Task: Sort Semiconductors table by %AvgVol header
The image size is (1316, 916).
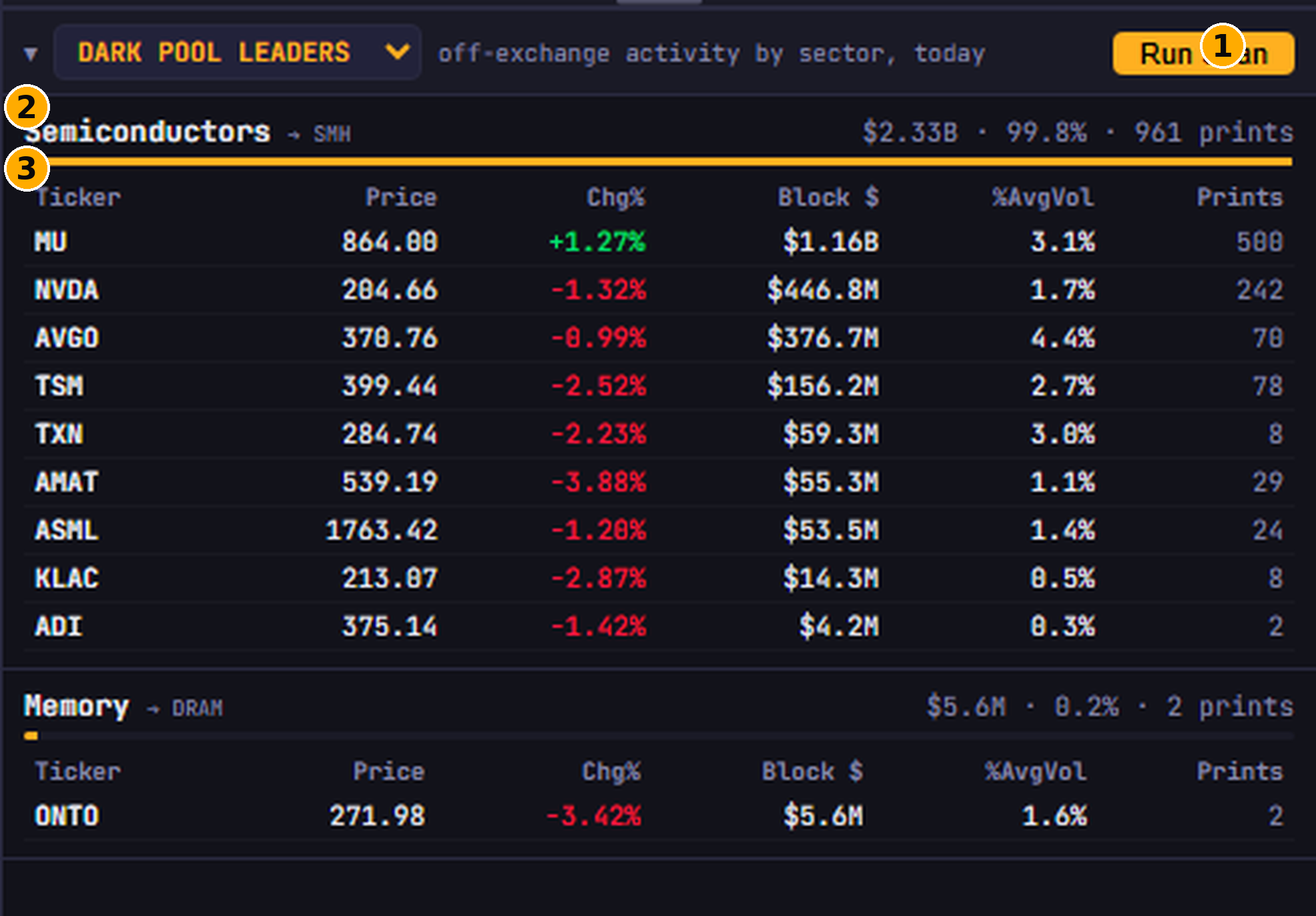Action: click(1043, 197)
